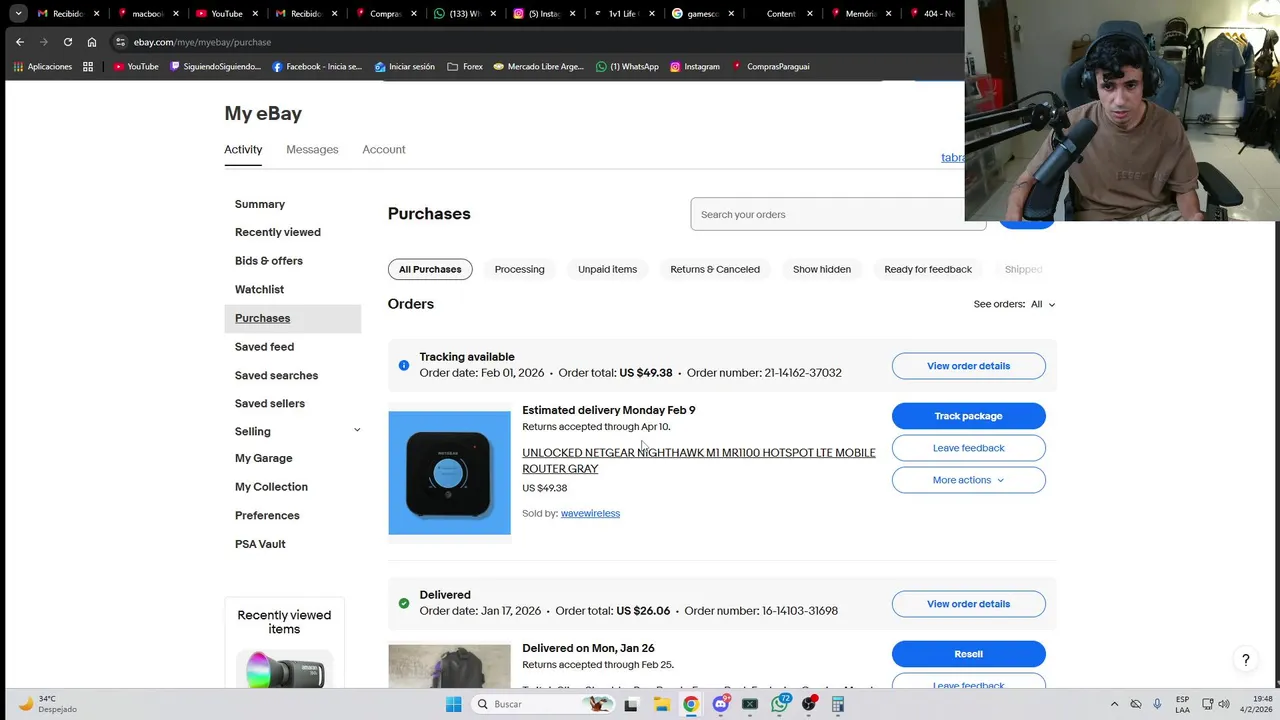1280x720 pixels.
Task: Open the SiguiendoSiguiendo Twitch bookmark
Action: [215, 67]
